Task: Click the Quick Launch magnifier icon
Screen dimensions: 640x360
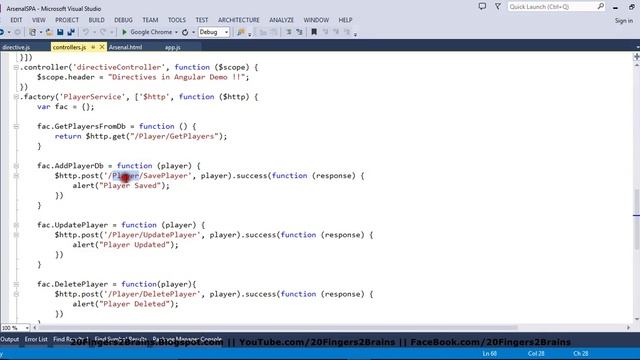Action: coord(600,7)
